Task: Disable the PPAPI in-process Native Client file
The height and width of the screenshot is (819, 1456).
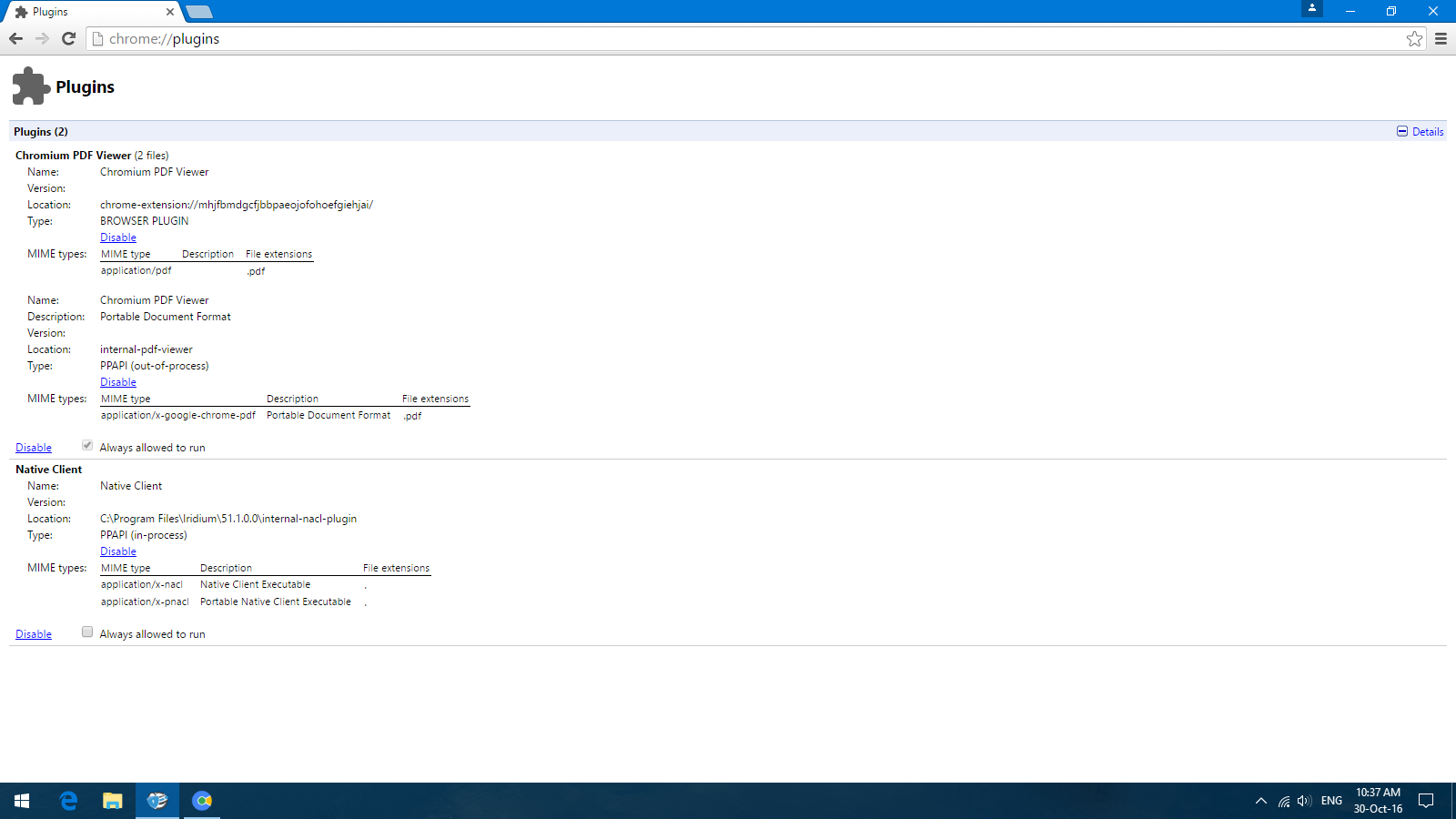Action: click(118, 551)
